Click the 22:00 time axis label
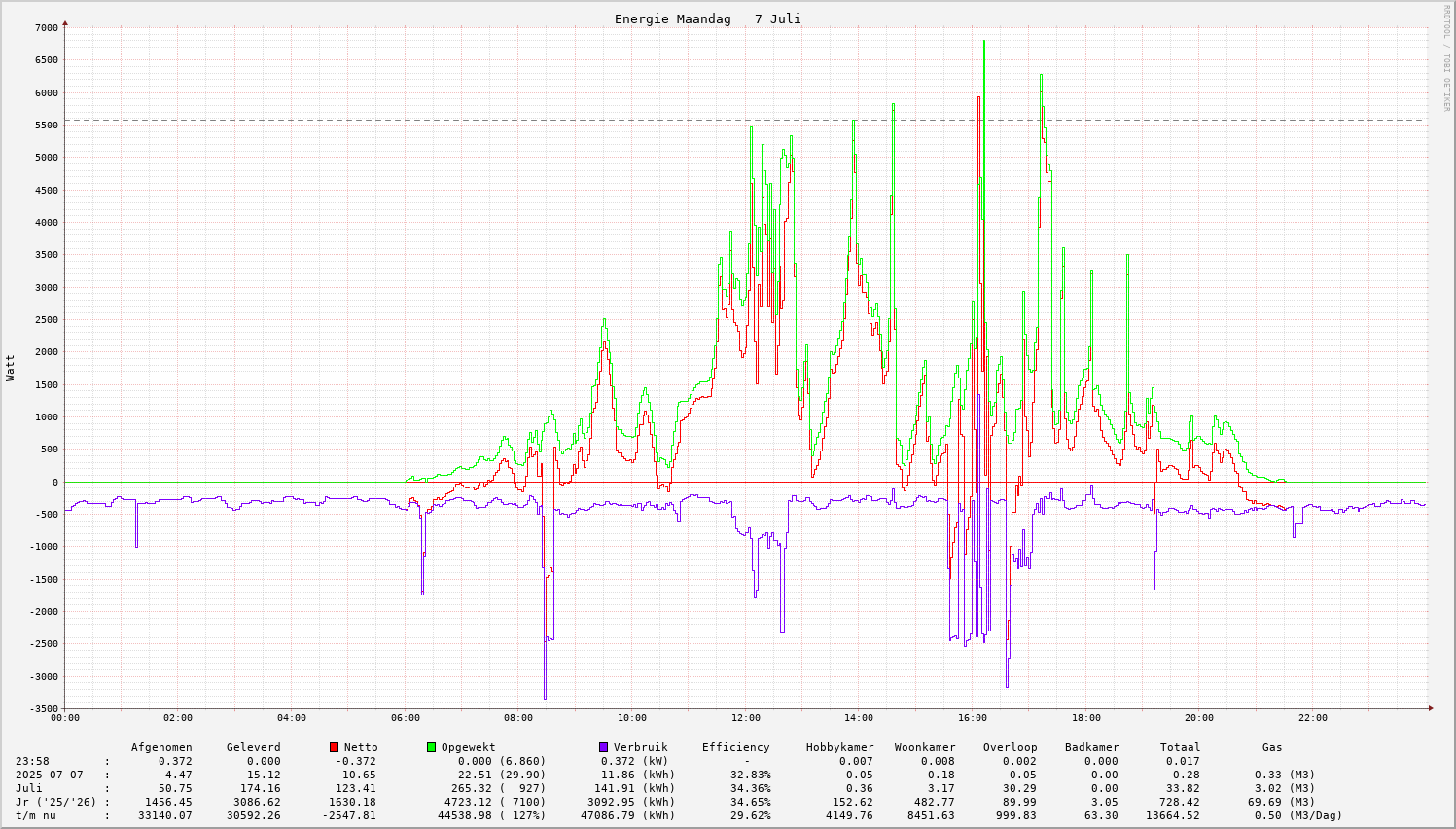Image resolution: width=1456 pixels, height=829 pixels. coord(1312,718)
